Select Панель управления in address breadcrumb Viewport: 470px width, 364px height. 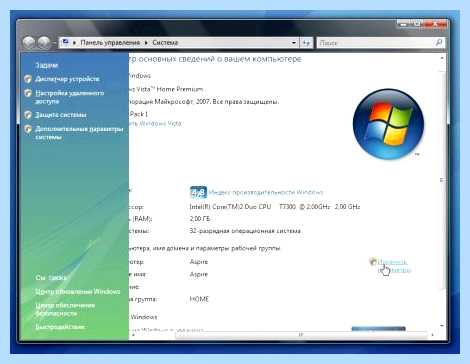coord(110,43)
